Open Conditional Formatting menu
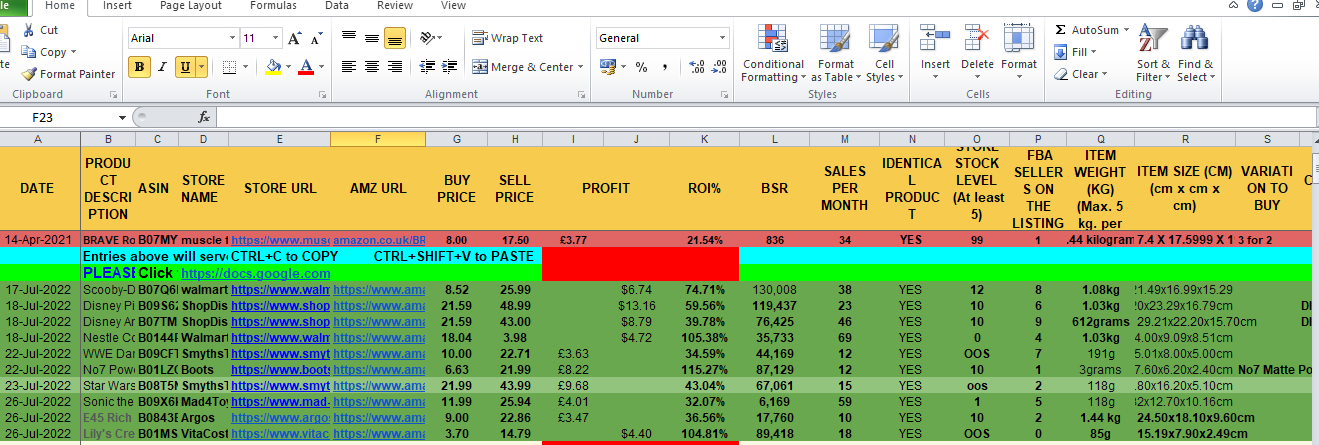 pos(773,53)
